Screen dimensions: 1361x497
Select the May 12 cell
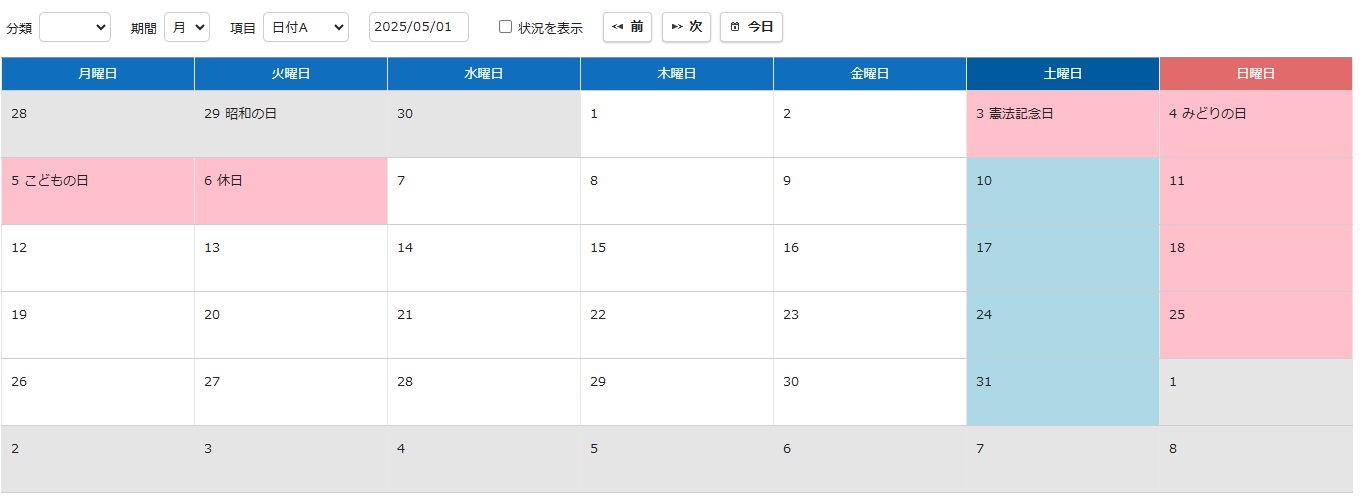98,258
